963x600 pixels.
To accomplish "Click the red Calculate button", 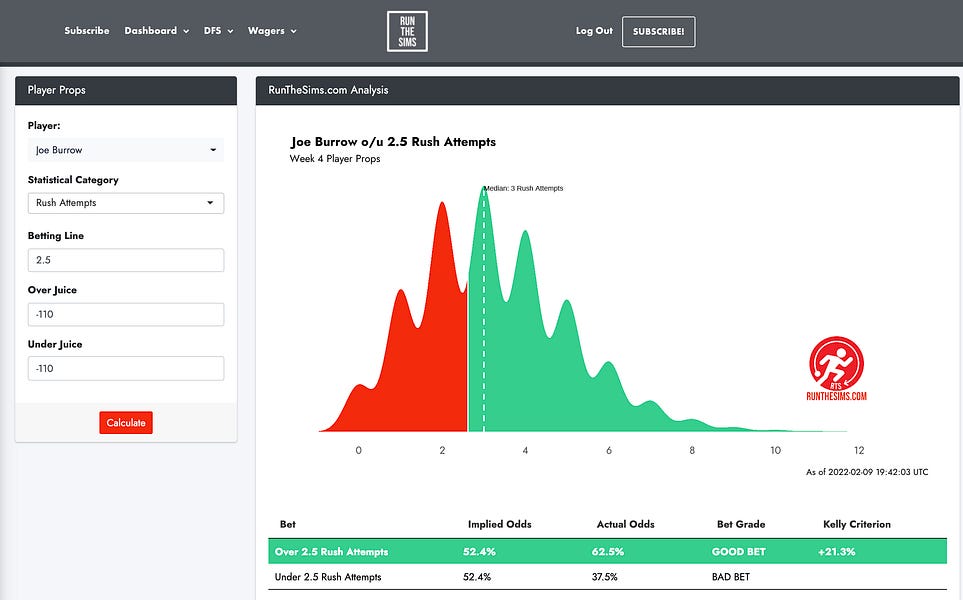I will coord(126,423).
